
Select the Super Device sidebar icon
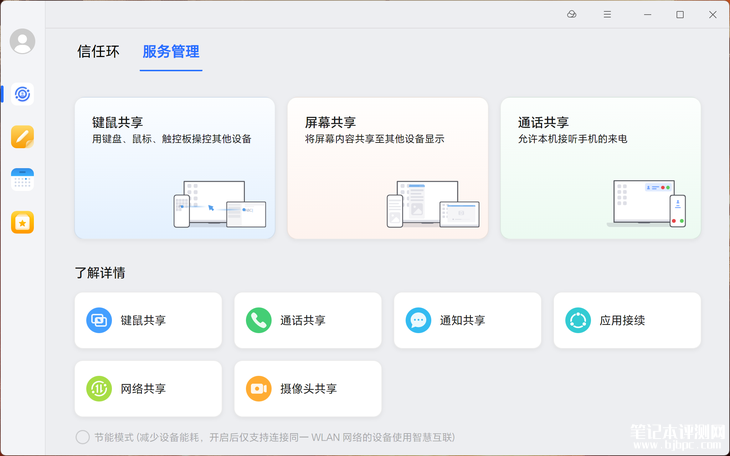[22, 94]
